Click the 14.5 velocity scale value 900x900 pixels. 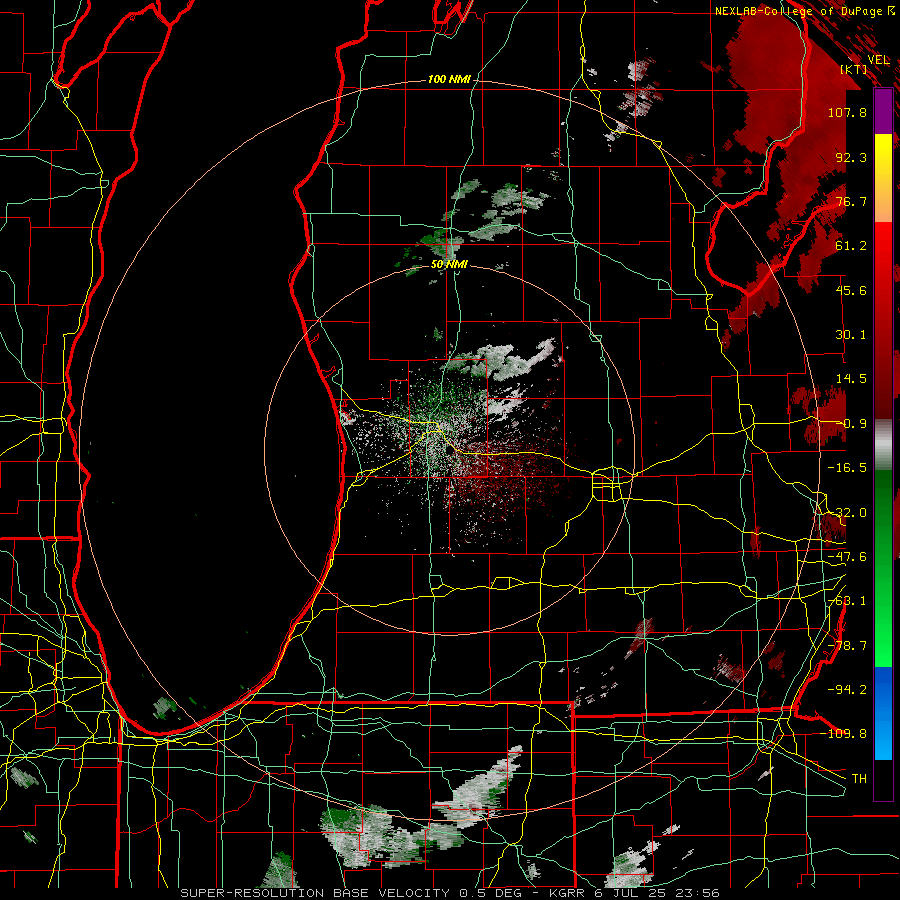pos(851,379)
